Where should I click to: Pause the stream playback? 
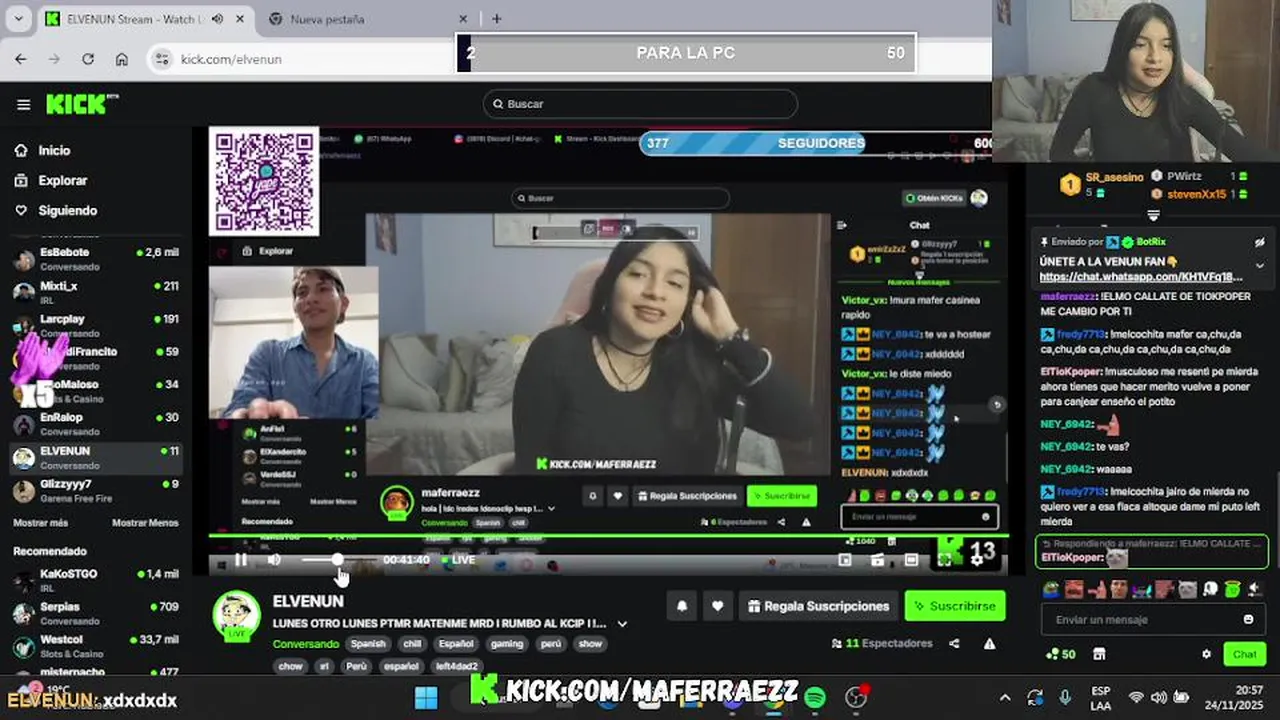coord(240,560)
